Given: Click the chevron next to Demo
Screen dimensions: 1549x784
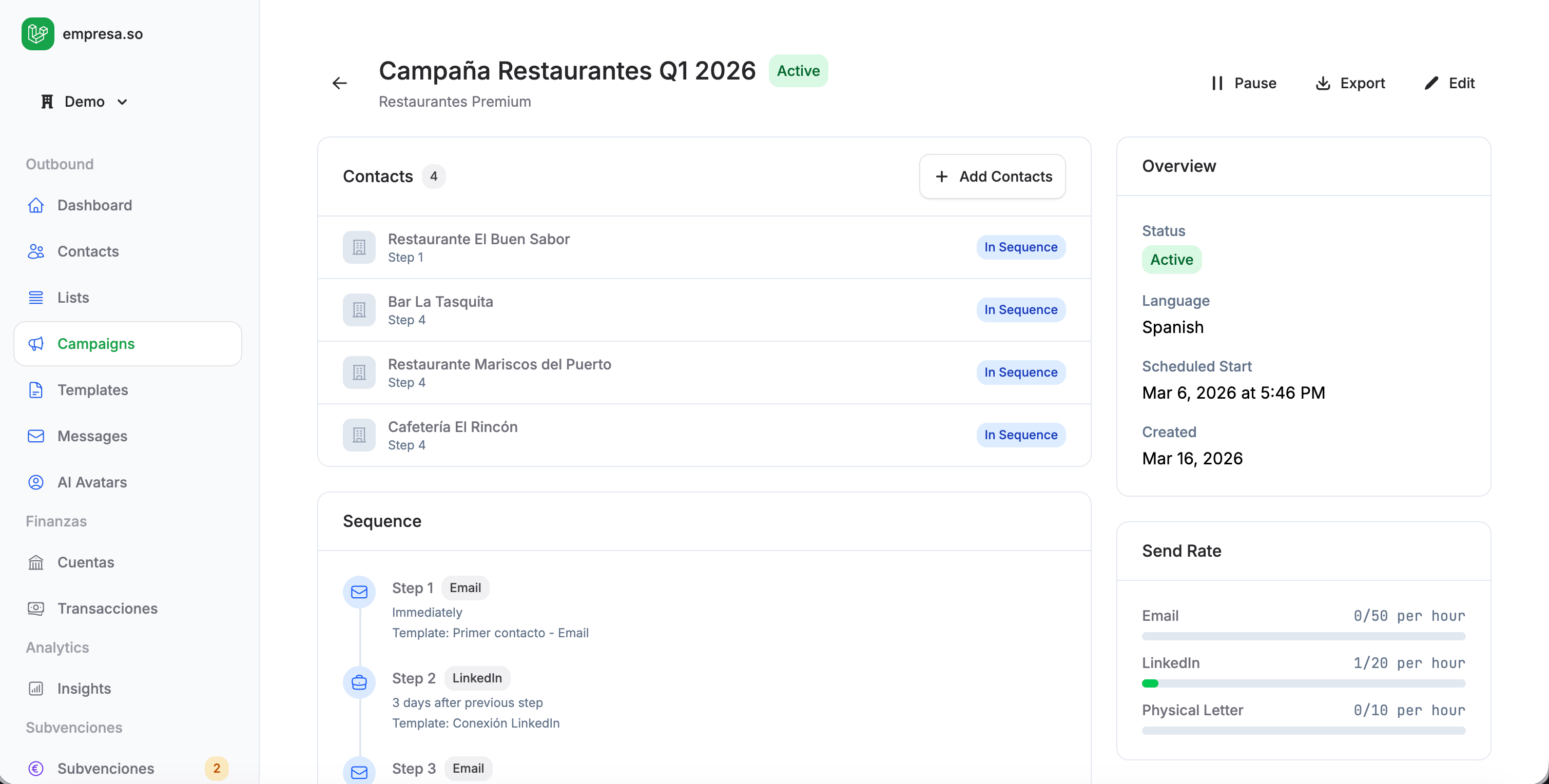Looking at the screenshot, I should [x=122, y=102].
